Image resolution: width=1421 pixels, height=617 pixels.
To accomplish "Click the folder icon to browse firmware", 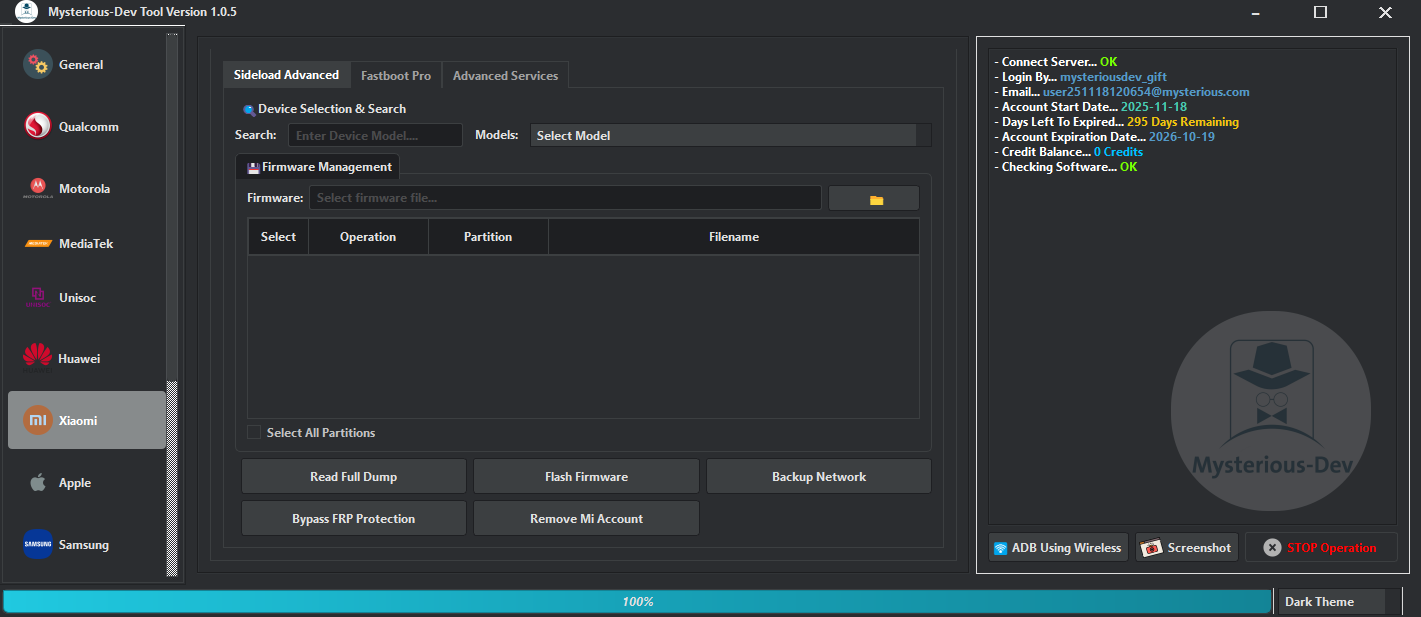I will point(872,197).
